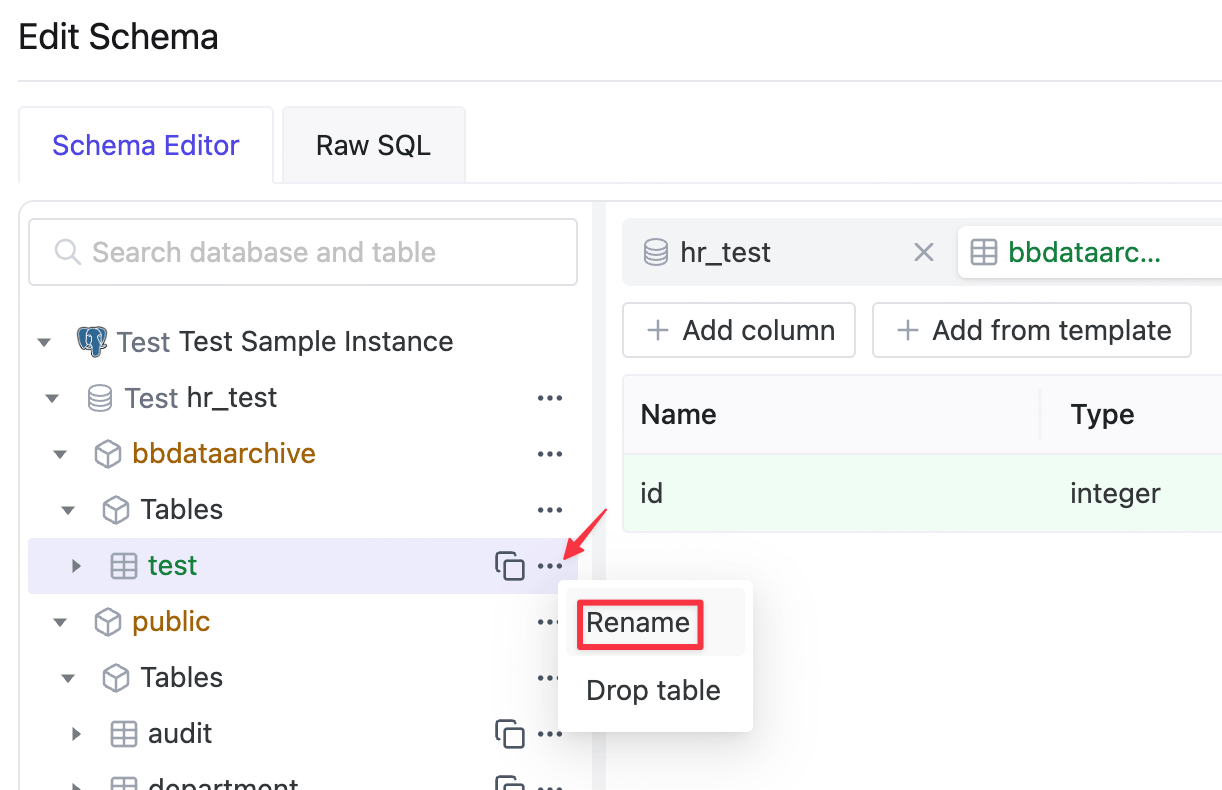Close the hr_test tab
Image resolution: width=1222 pixels, height=790 pixels.
click(924, 252)
